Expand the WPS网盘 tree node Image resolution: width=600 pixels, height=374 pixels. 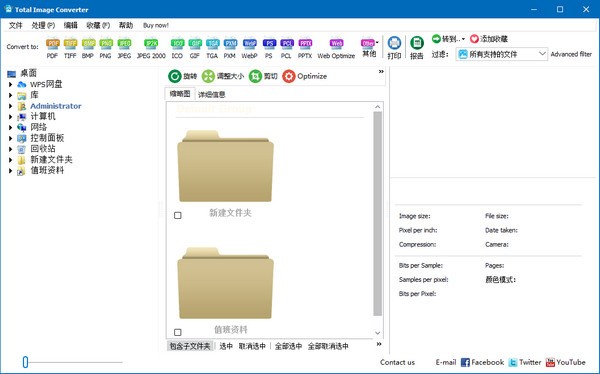pyautogui.click(x=11, y=84)
